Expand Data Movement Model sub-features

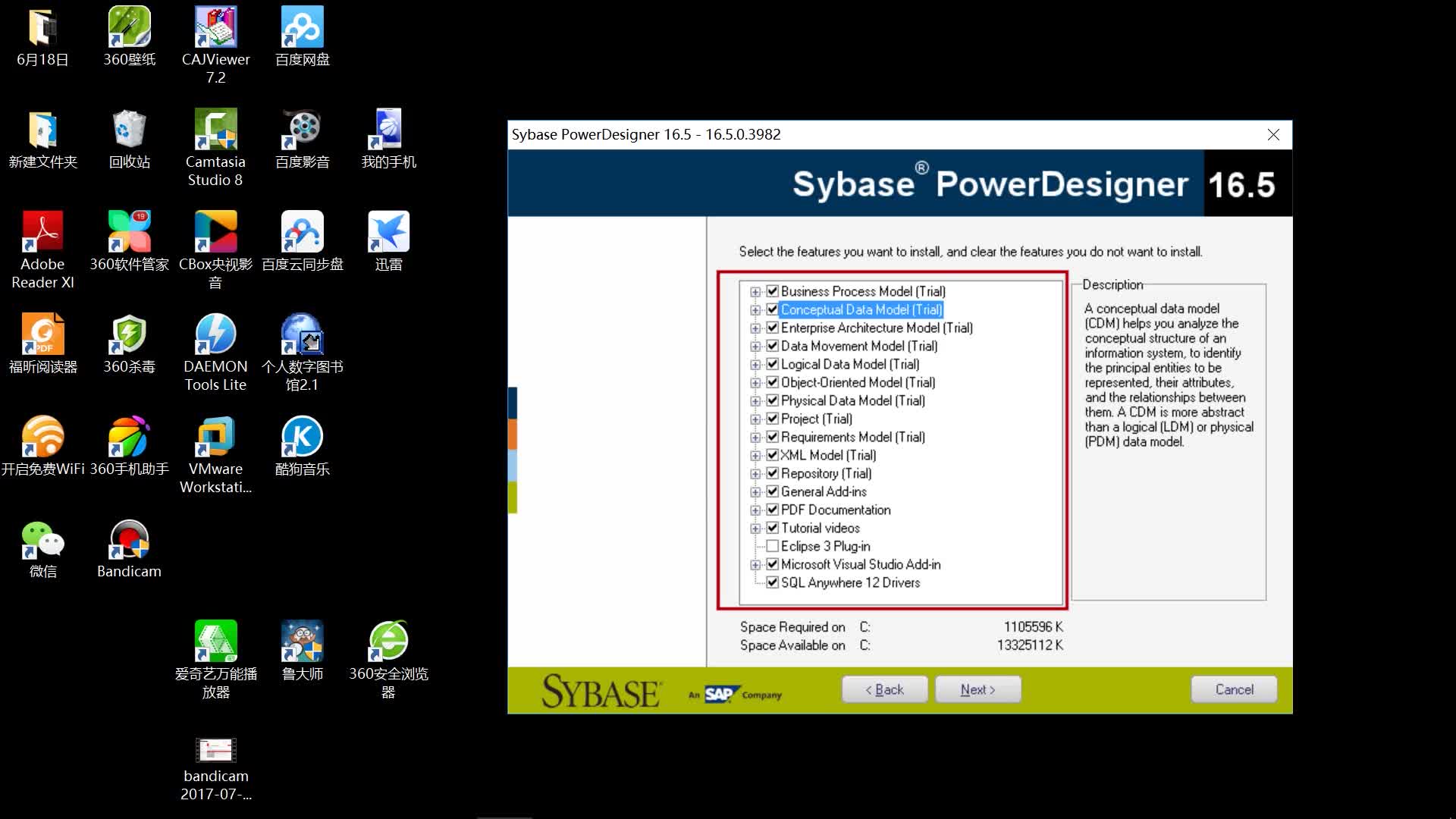(755, 346)
